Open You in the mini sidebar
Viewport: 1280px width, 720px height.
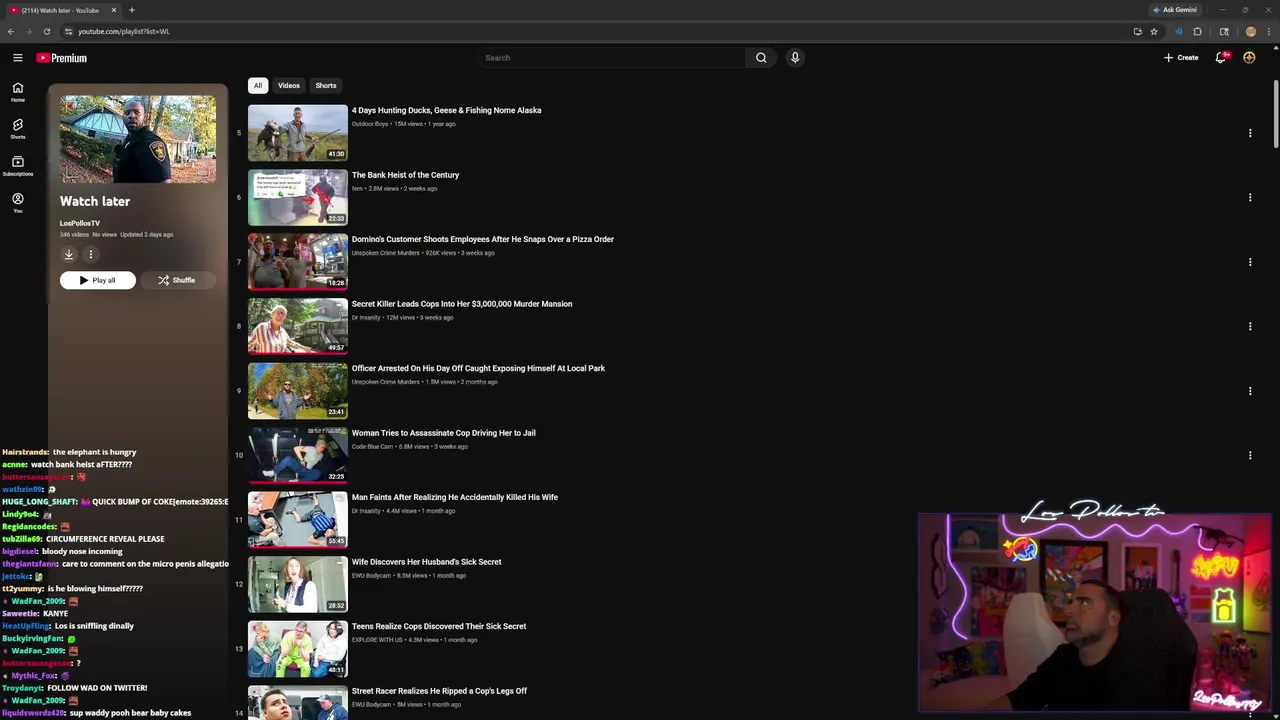tap(17, 203)
